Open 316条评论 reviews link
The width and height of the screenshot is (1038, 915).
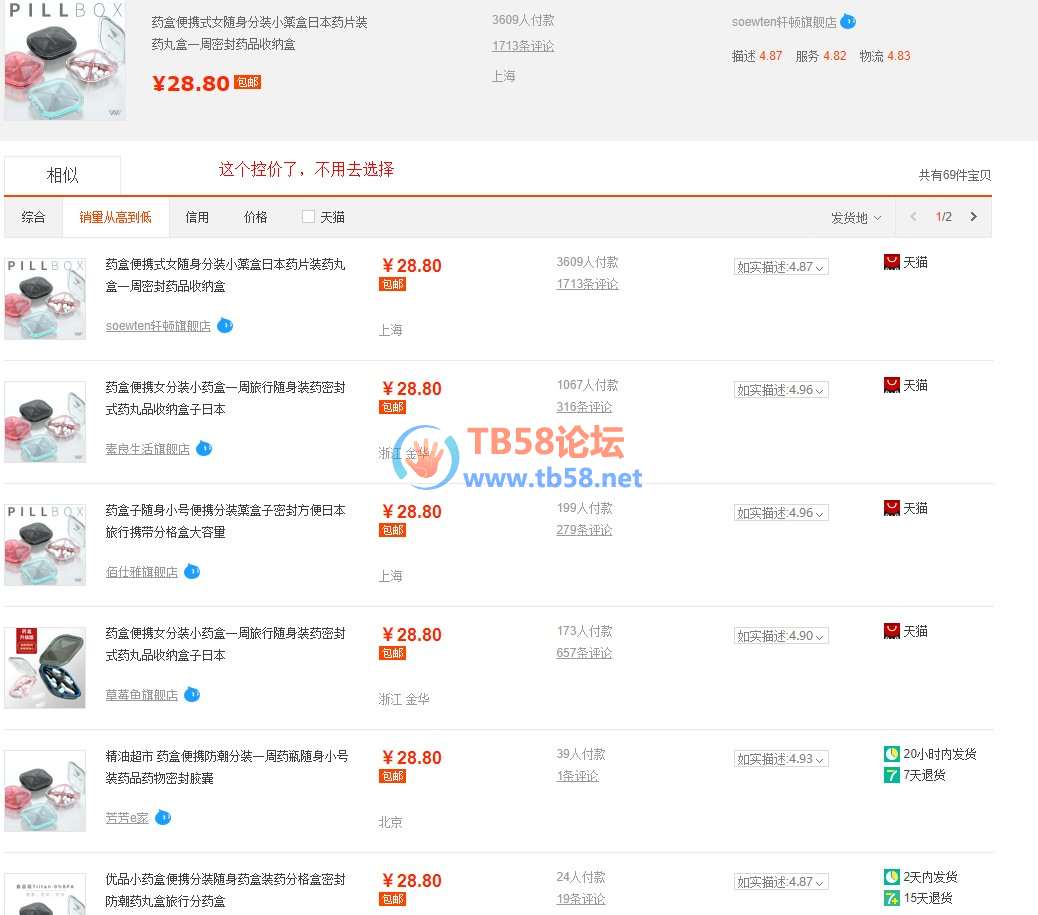point(585,407)
